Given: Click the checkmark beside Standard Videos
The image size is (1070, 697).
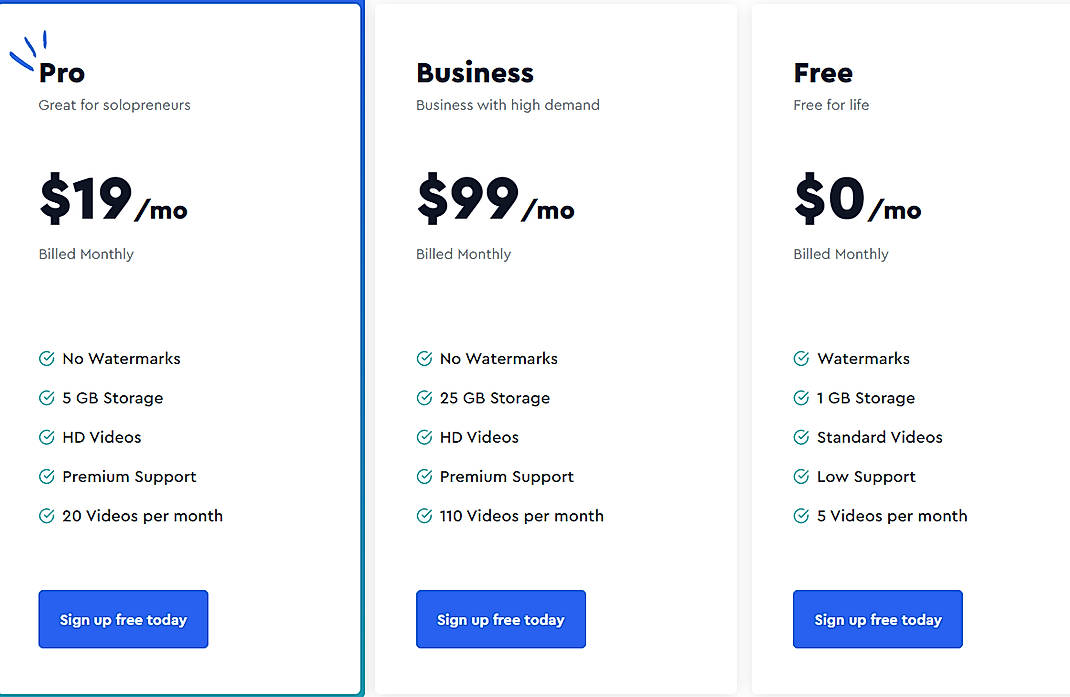Looking at the screenshot, I should click(800, 437).
